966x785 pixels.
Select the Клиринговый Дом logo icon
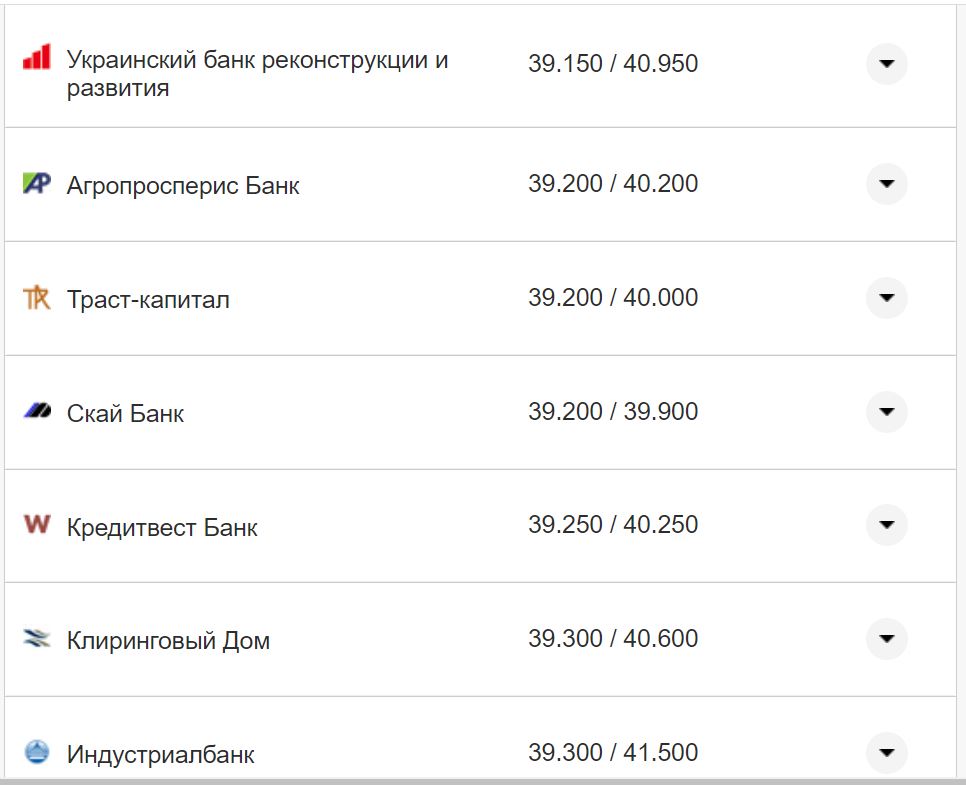35,638
